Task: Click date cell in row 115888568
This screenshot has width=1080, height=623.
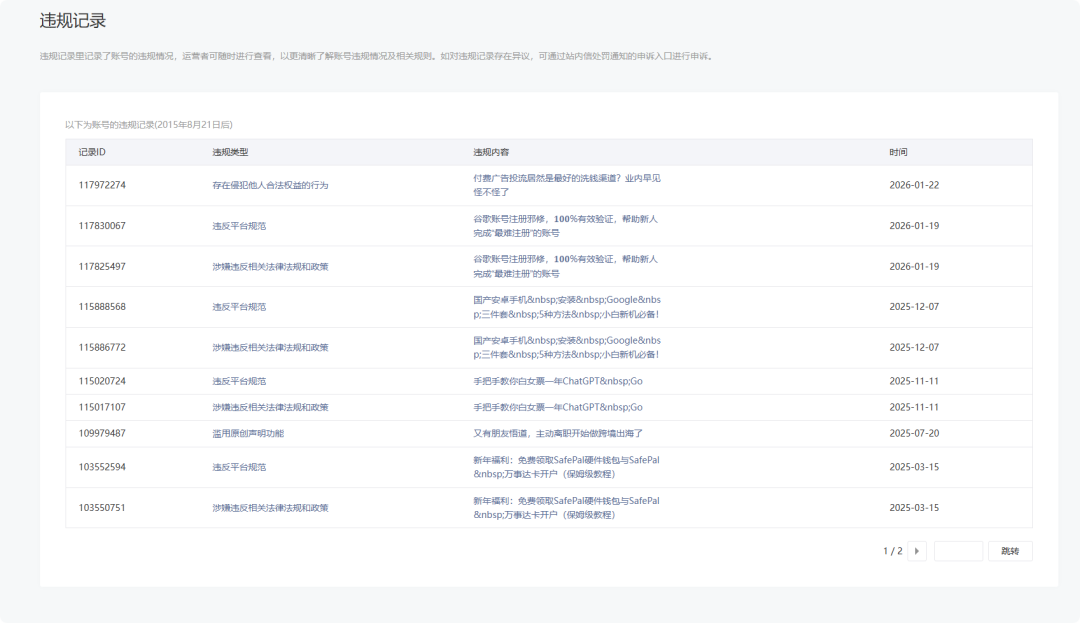Action: click(x=914, y=307)
